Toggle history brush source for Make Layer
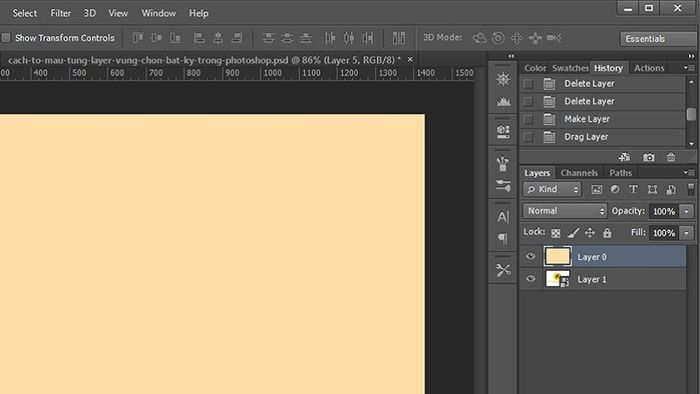 point(528,119)
